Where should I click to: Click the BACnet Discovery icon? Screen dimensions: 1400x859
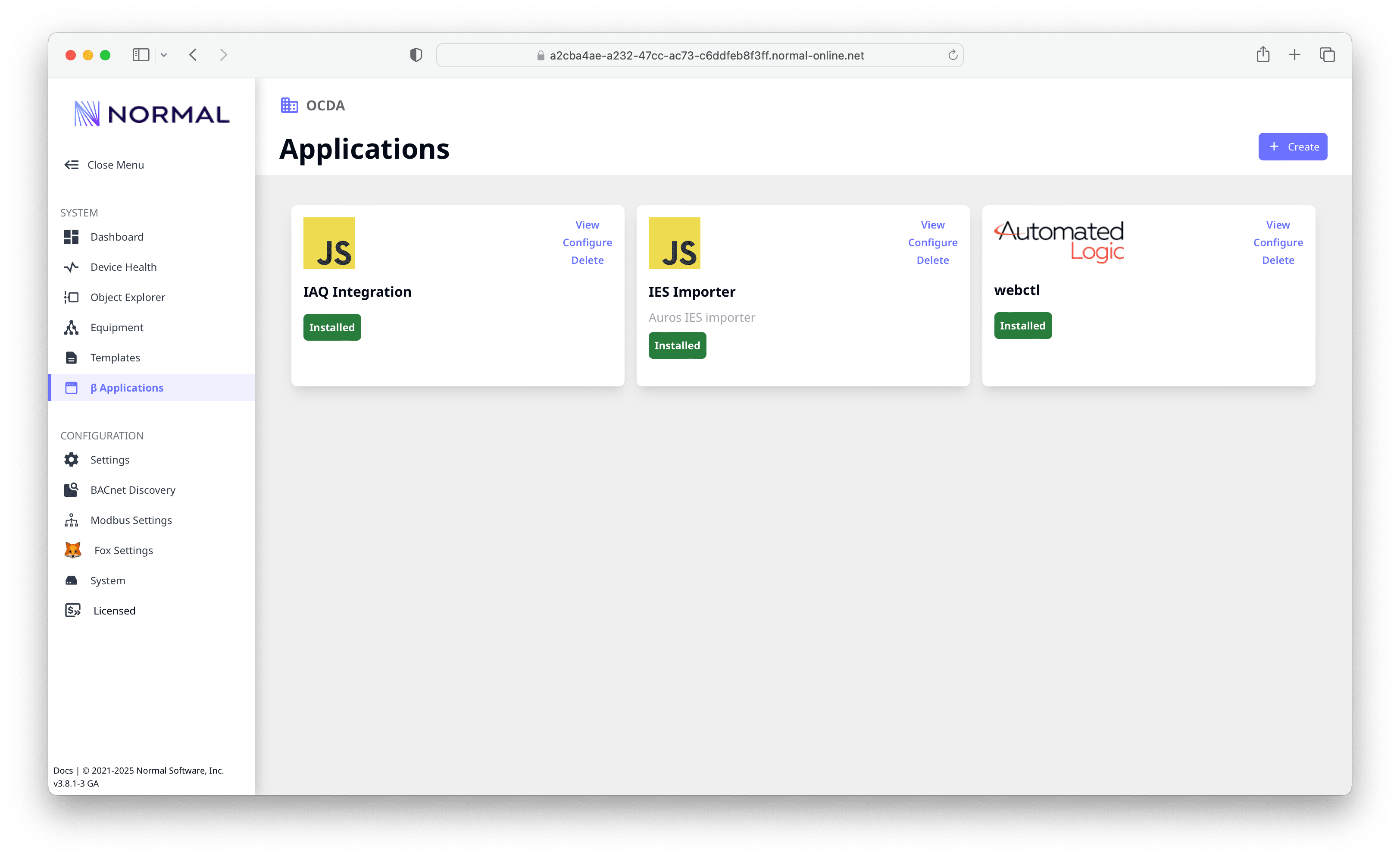(72, 490)
